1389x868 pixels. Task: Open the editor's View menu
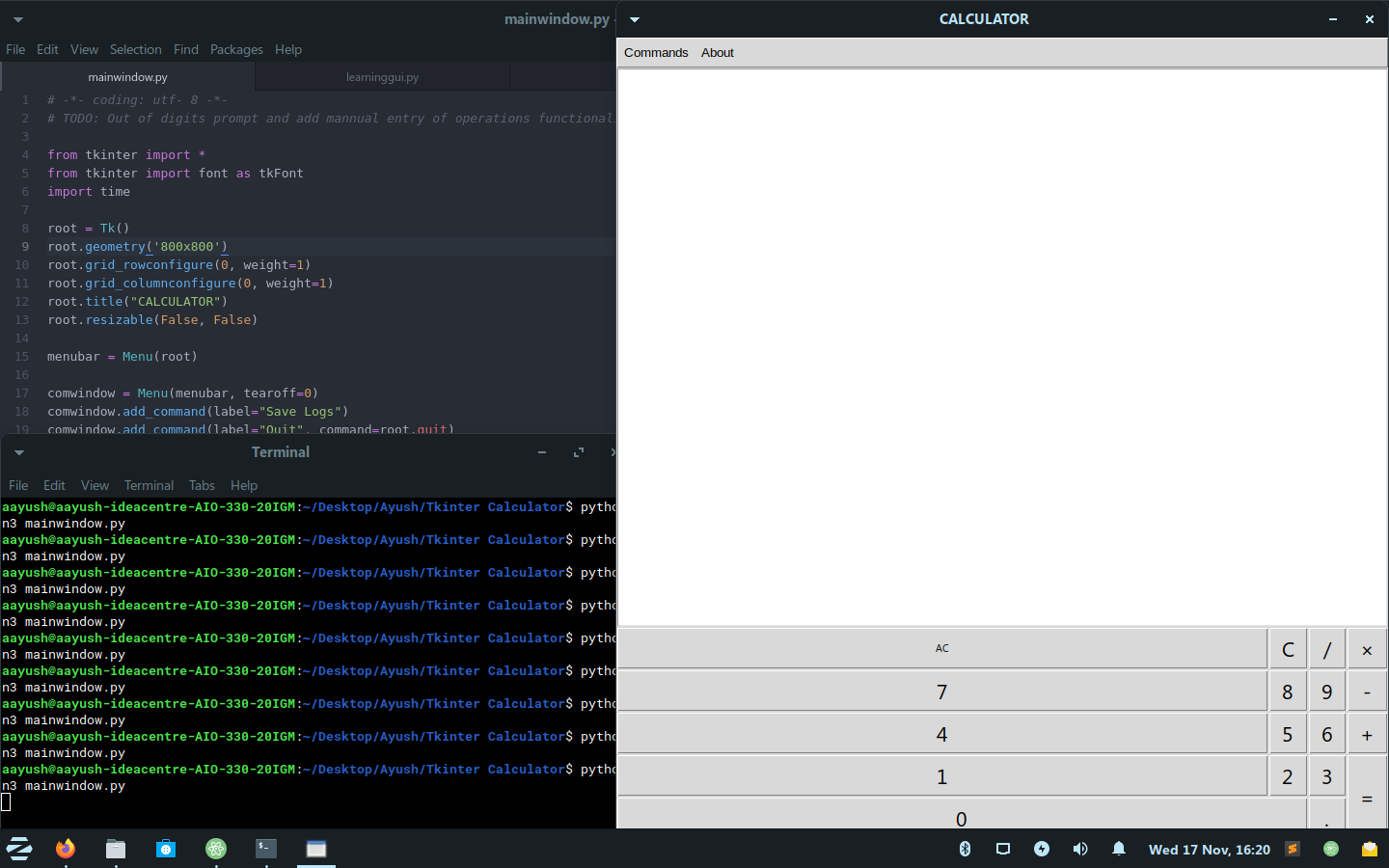84,49
